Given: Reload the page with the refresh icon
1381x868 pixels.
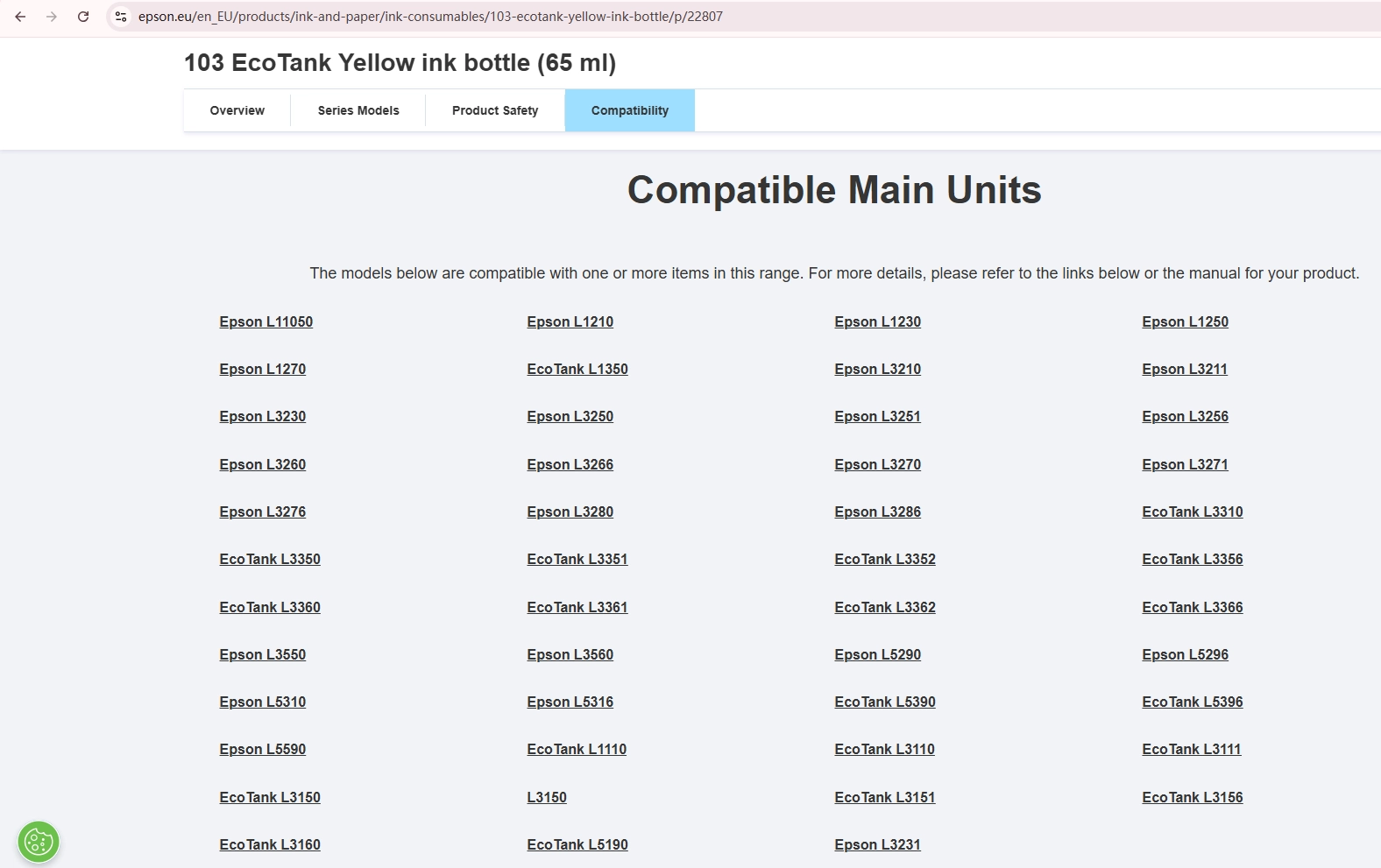Looking at the screenshot, I should click(83, 17).
